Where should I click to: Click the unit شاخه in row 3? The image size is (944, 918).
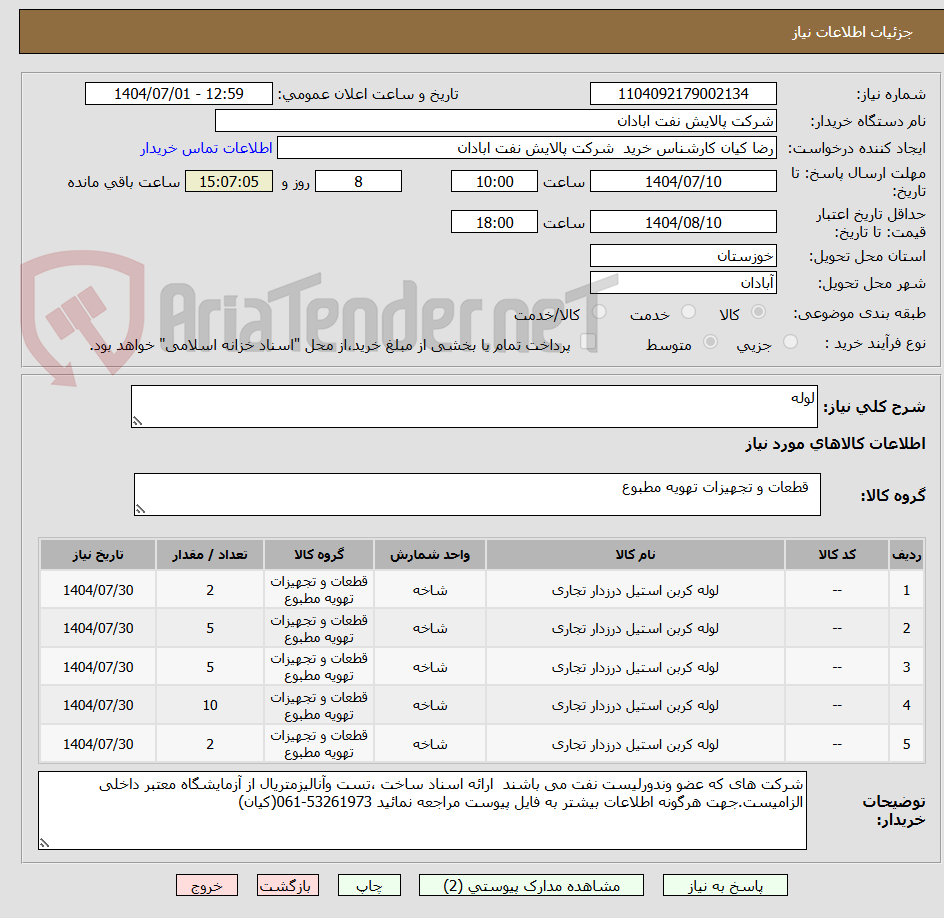430,667
